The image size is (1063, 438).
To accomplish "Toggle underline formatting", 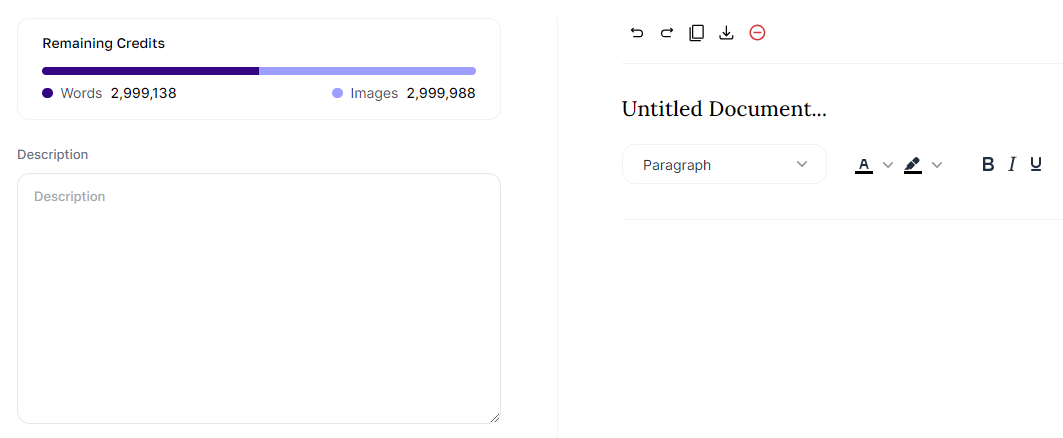I will [x=1036, y=164].
